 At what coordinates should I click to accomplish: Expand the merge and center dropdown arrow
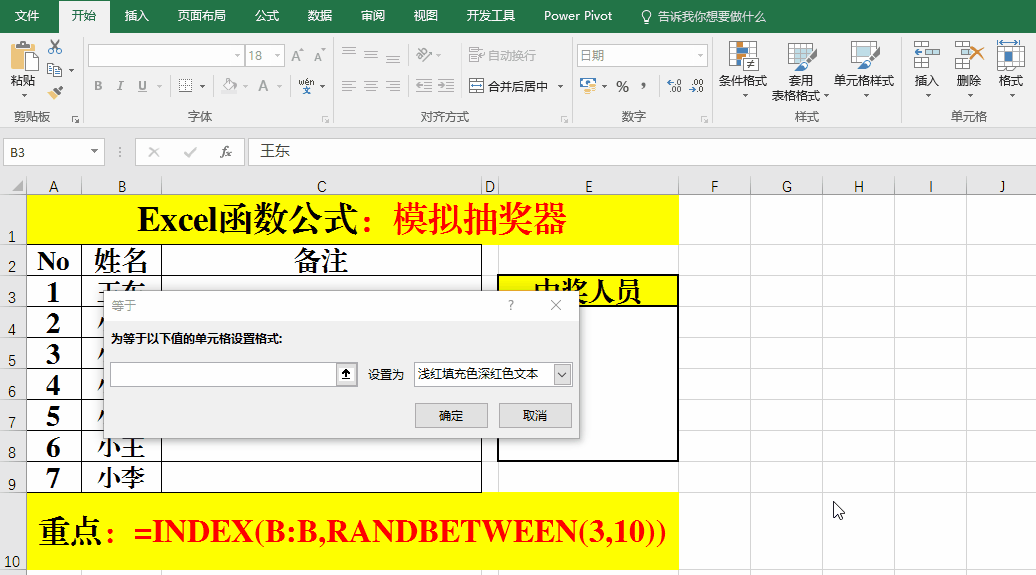pyautogui.click(x=560, y=86)
